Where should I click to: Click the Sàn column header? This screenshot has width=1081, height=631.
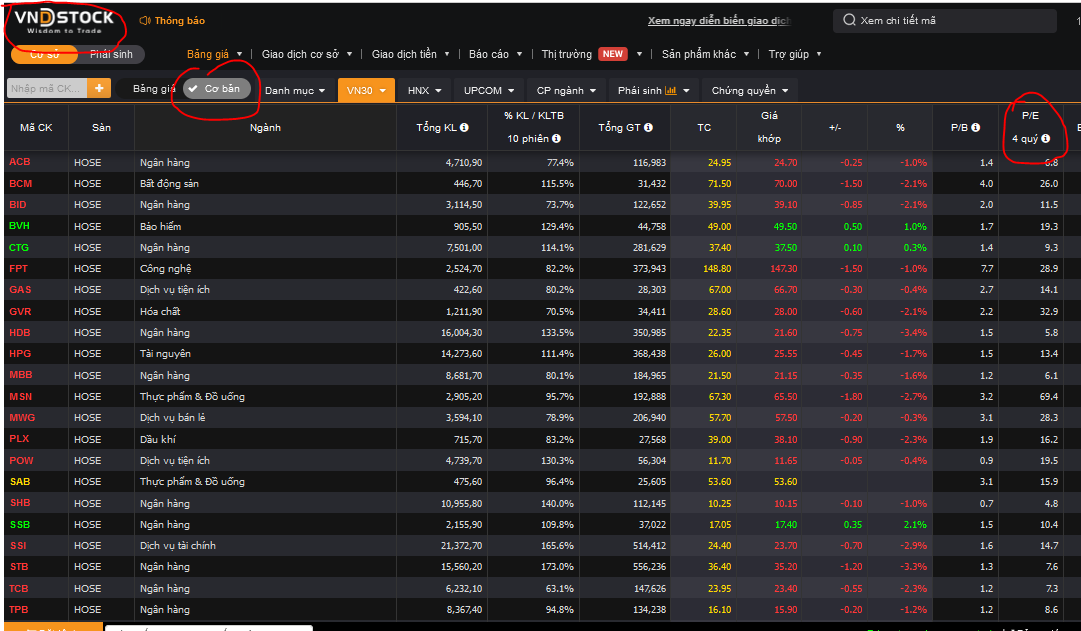pos(101,128)
